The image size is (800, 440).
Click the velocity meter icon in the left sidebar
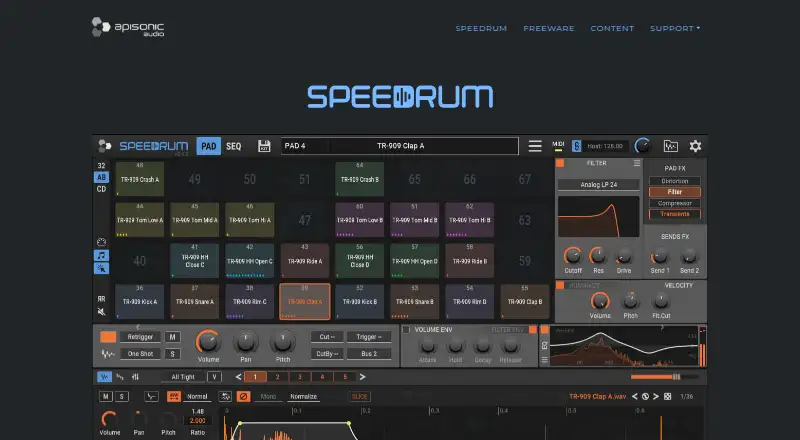101,242
